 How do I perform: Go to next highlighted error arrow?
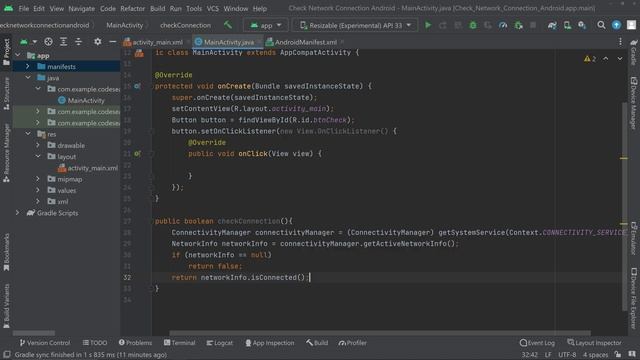(620, 59)
